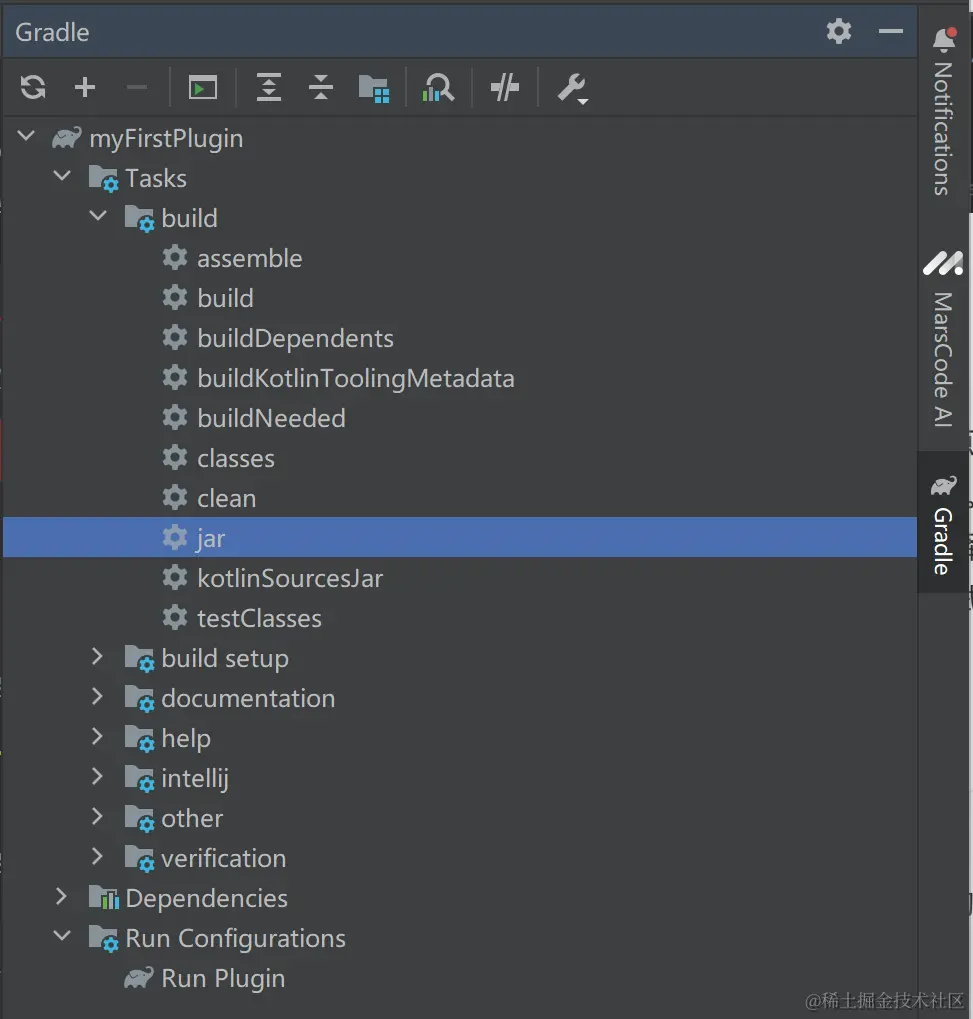
Task: Click the verification folder icon
Action: click(139, 858)
